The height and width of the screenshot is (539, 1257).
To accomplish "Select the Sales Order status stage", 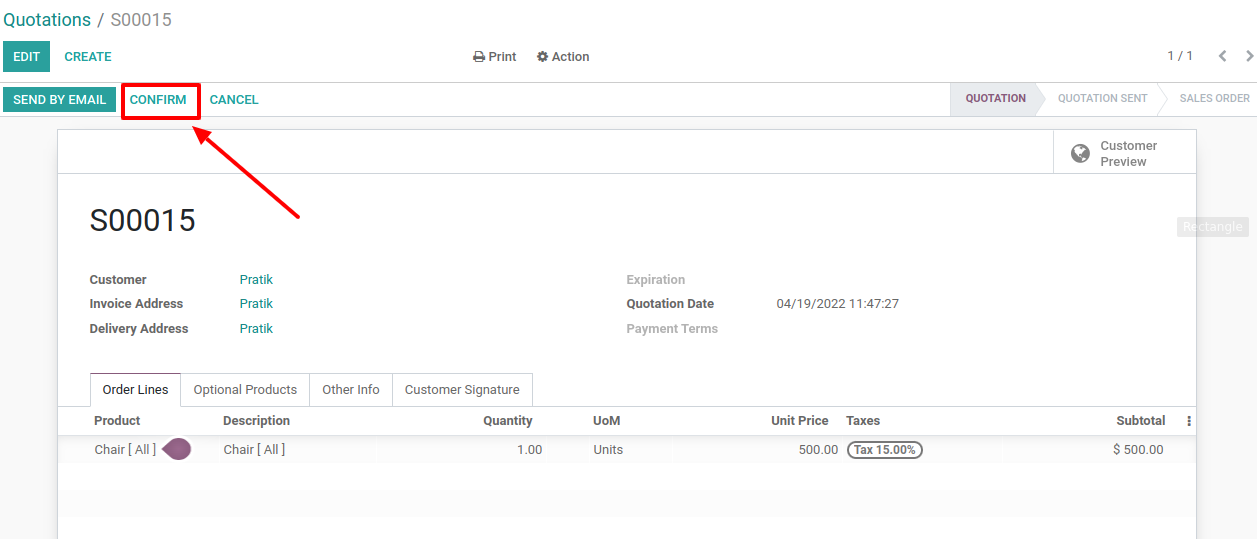I will [1214, 99].
